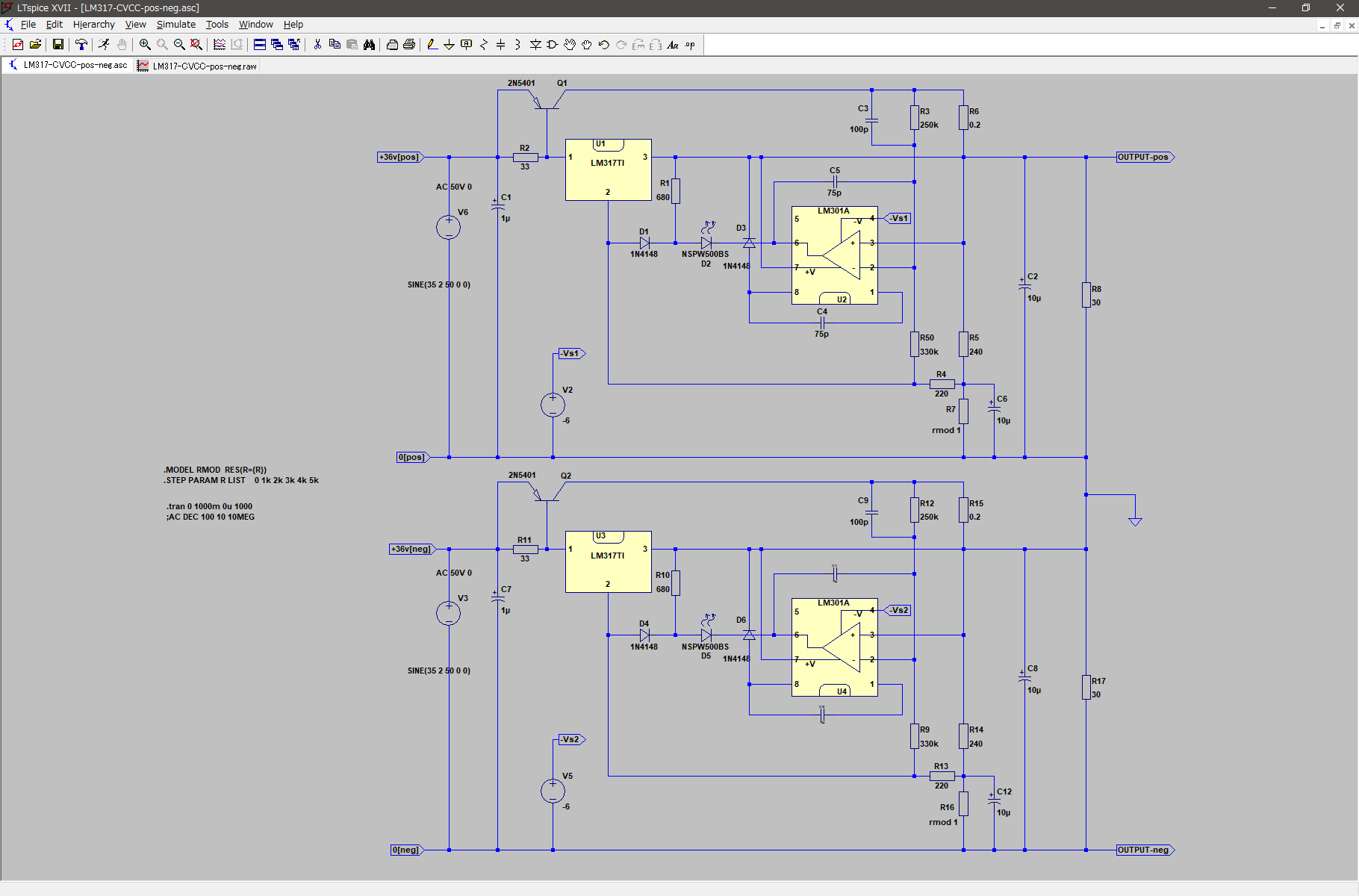Save the schematic with the floppy icon
Screen dimensions: 1359x896
pos(58,45)
